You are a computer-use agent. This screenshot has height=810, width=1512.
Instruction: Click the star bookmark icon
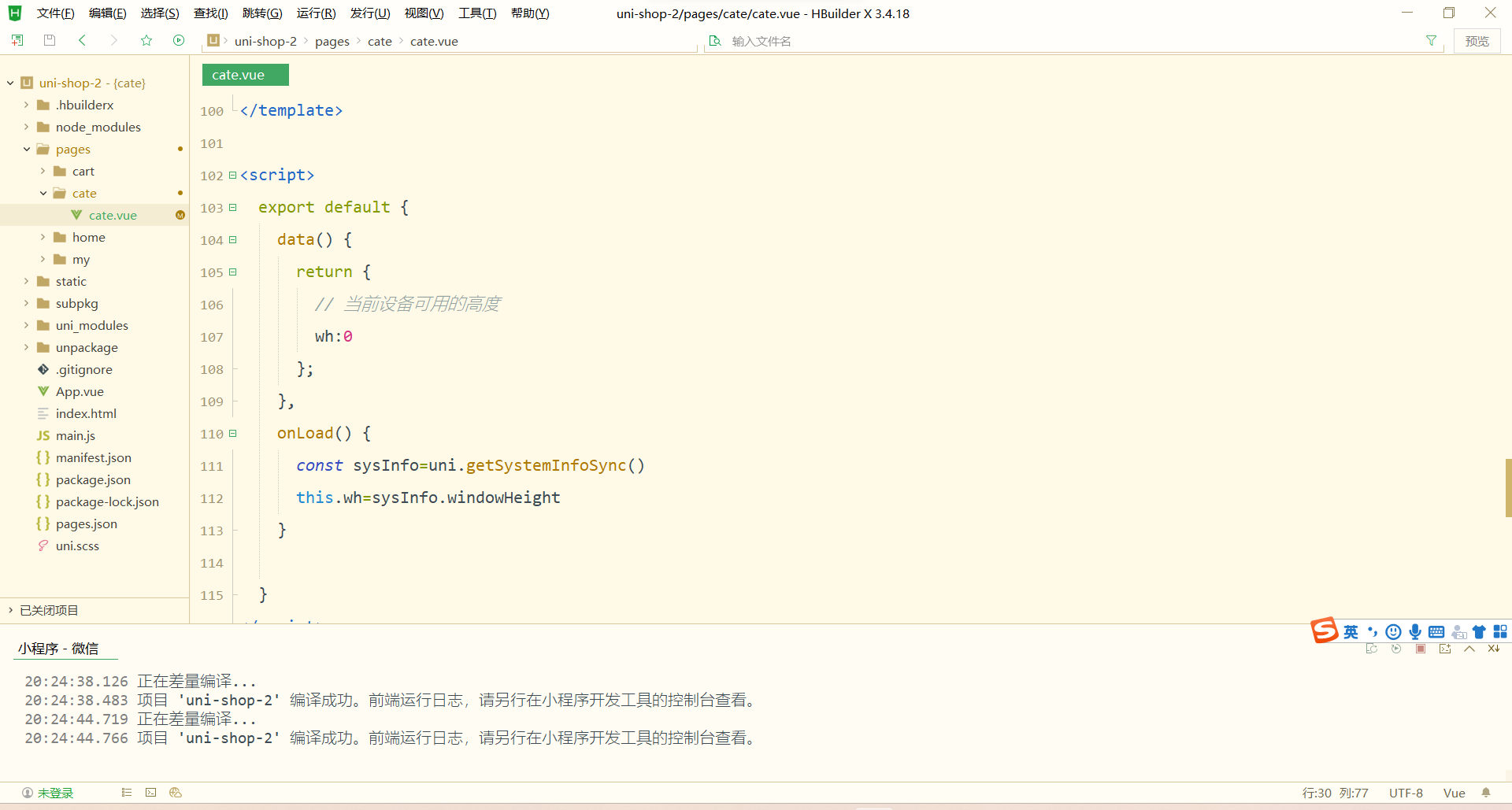coord(146,40)
